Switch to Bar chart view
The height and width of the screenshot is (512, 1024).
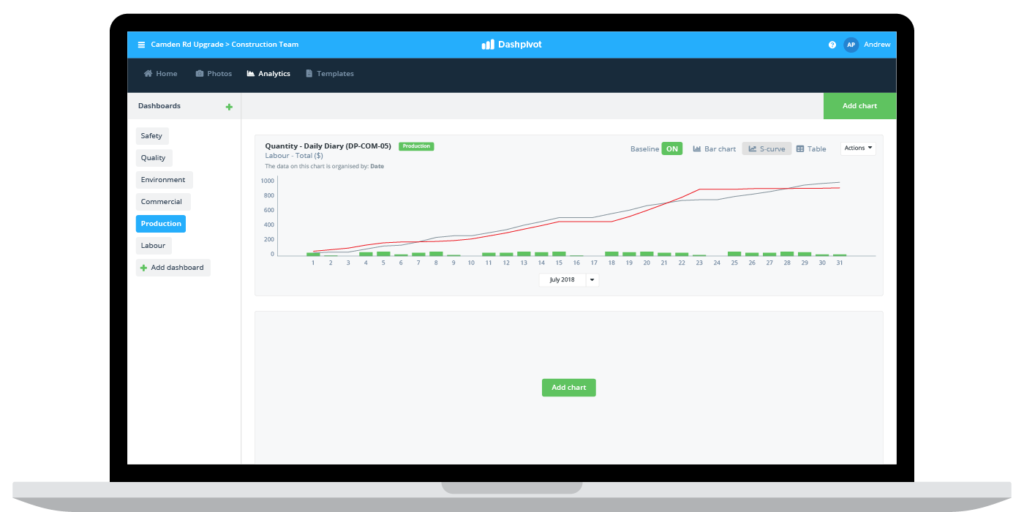pyautogui.click(x=714, y=149)
